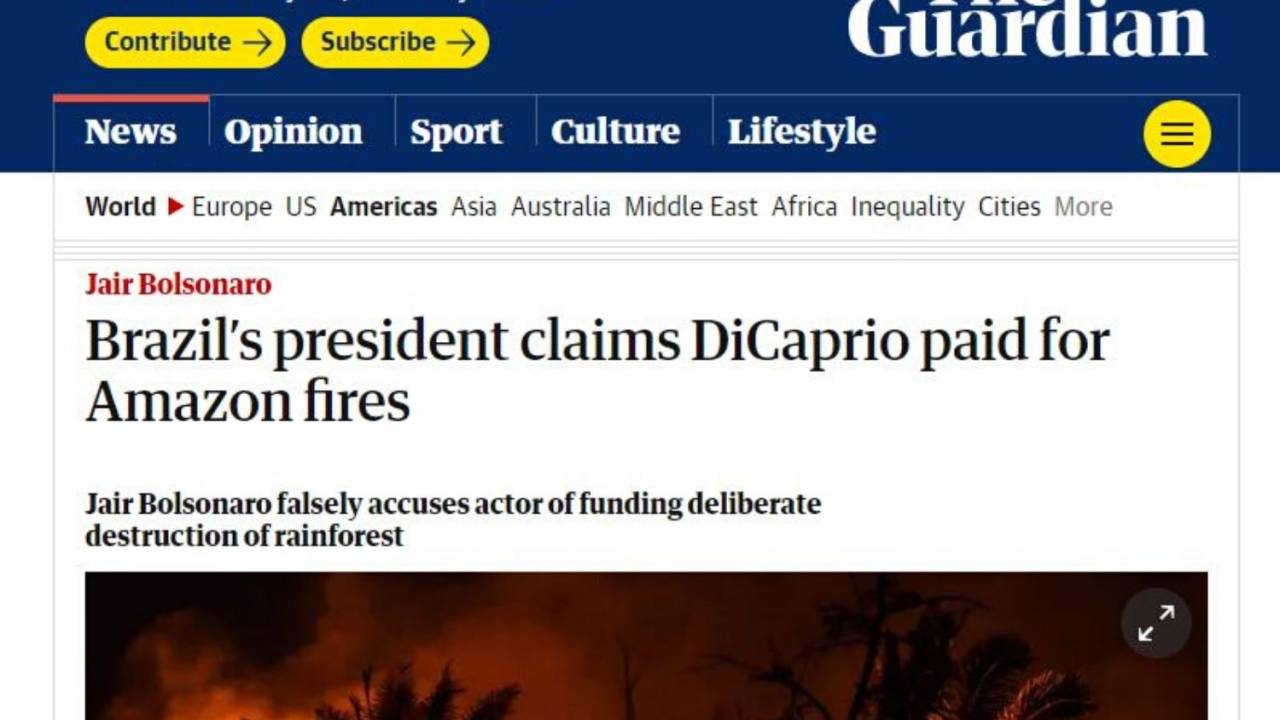Click the Jair Bolsonaro topic tag
This screenshot has width=1280, height=720.
pos(178,284)
